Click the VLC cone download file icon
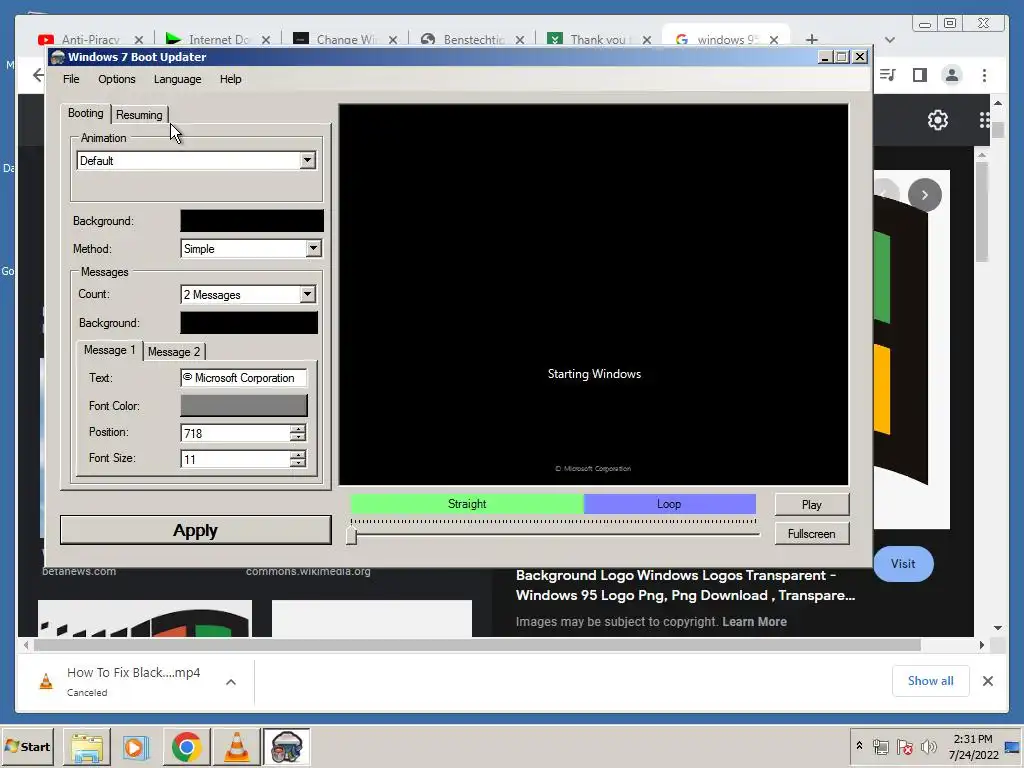Image resolution: width=1024 pixels, height=768 pixels. [x=46, y=682]
